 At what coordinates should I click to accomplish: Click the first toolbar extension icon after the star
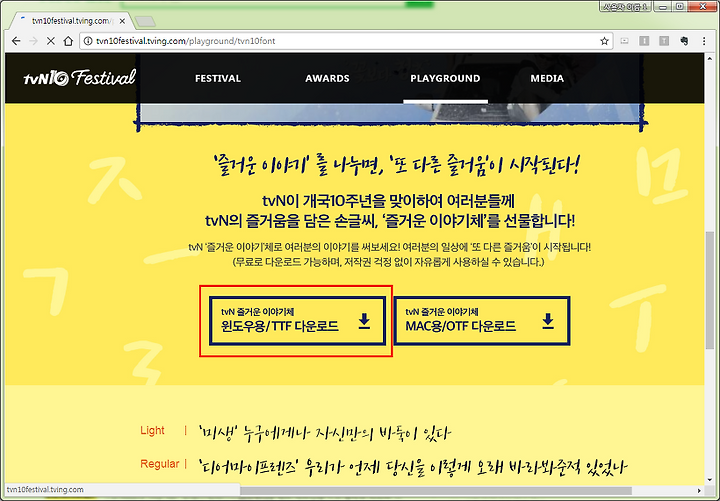click(x=624, y=41)
